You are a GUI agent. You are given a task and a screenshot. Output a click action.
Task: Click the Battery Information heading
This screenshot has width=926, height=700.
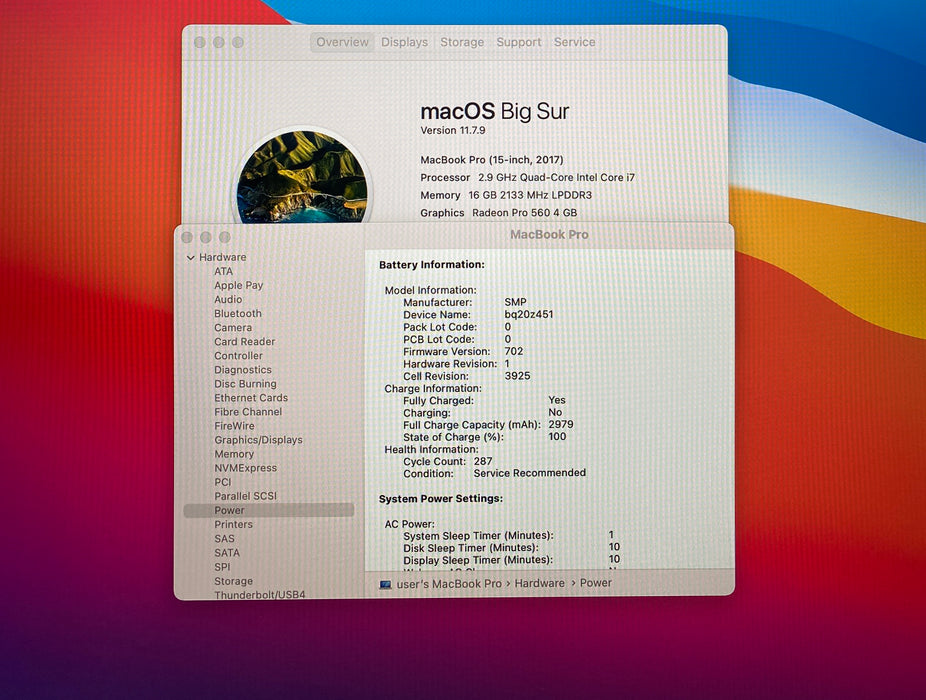pos(432,265)
